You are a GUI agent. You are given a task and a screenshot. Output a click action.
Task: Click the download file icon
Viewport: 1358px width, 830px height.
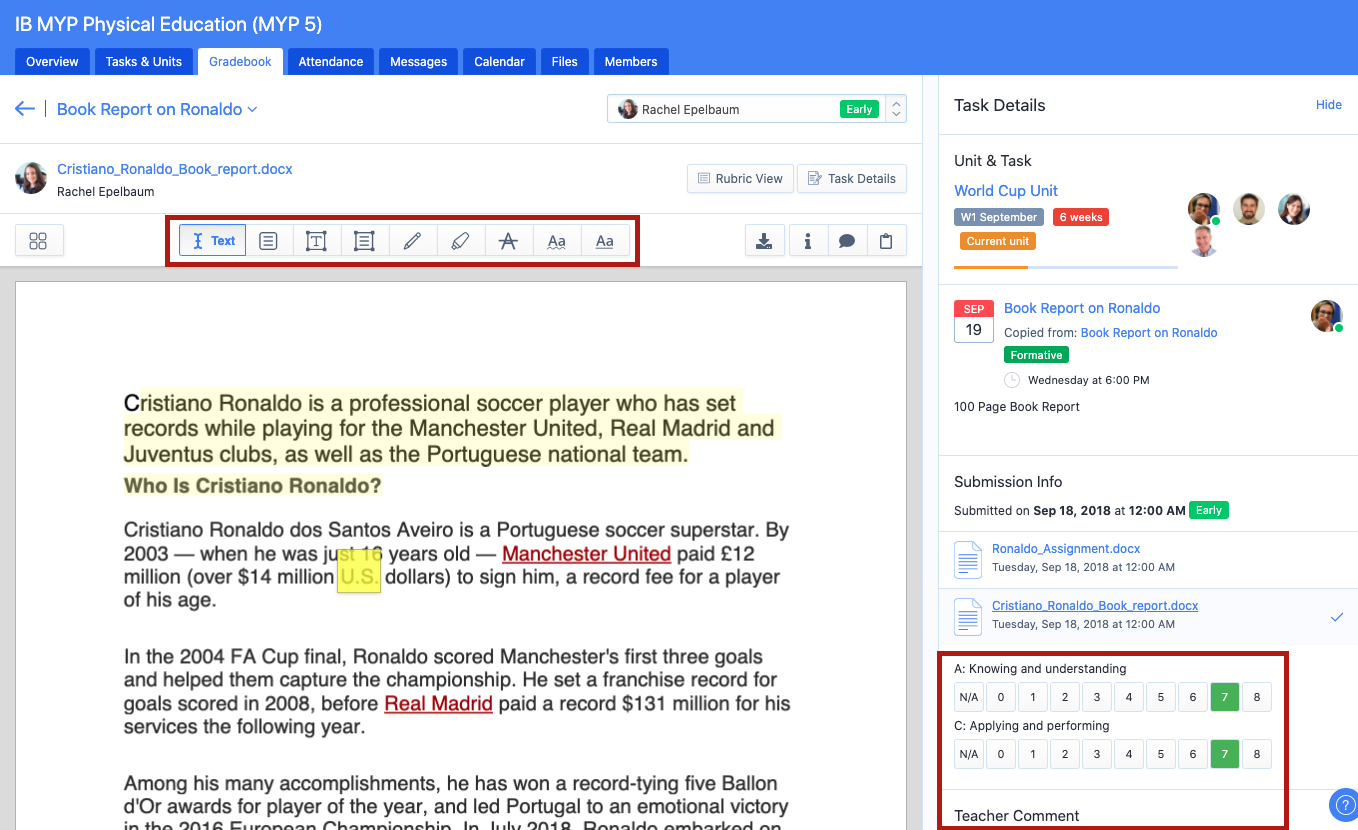coord(764,241)
